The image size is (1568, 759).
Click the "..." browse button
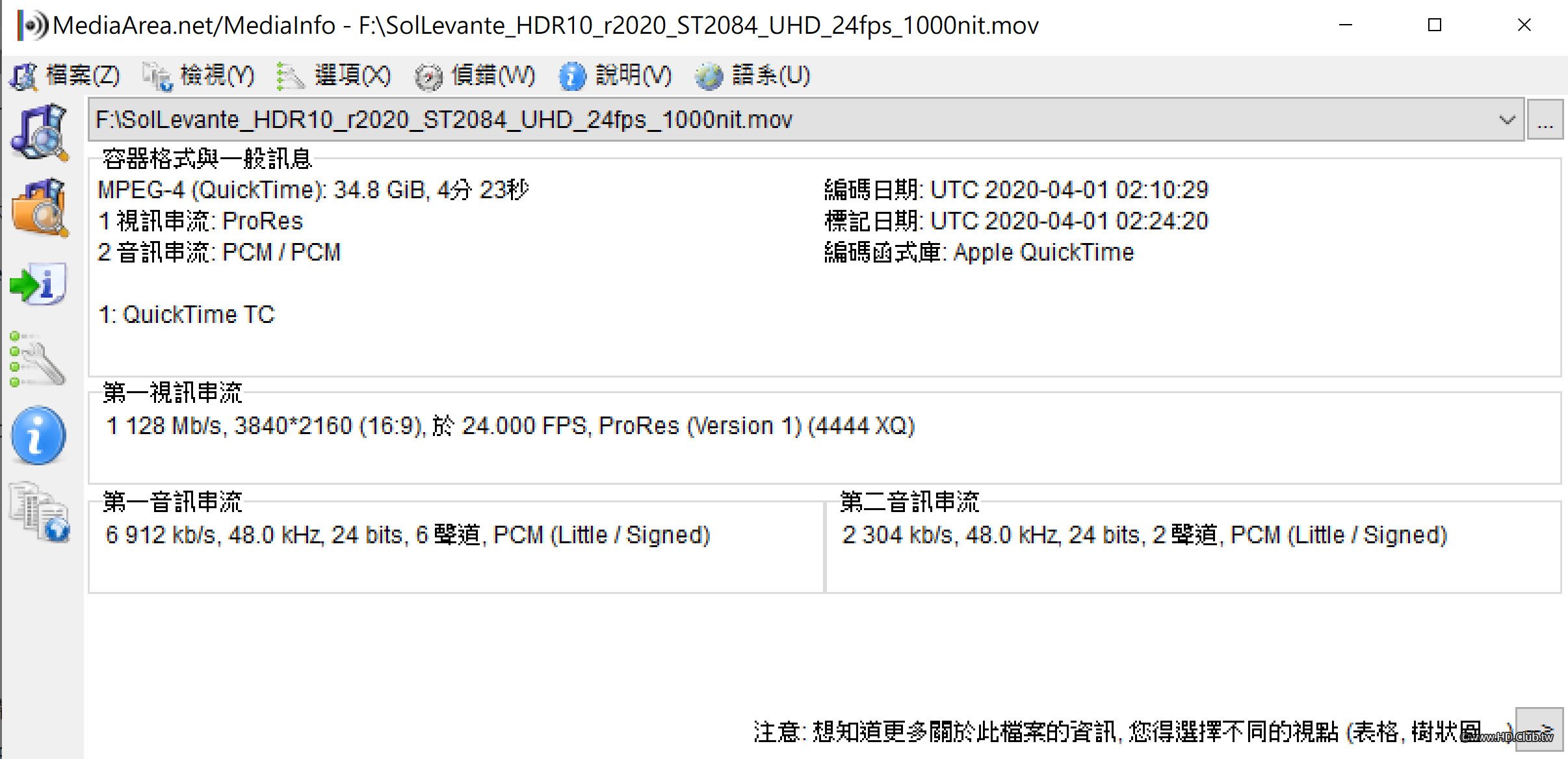[1545, 120]
